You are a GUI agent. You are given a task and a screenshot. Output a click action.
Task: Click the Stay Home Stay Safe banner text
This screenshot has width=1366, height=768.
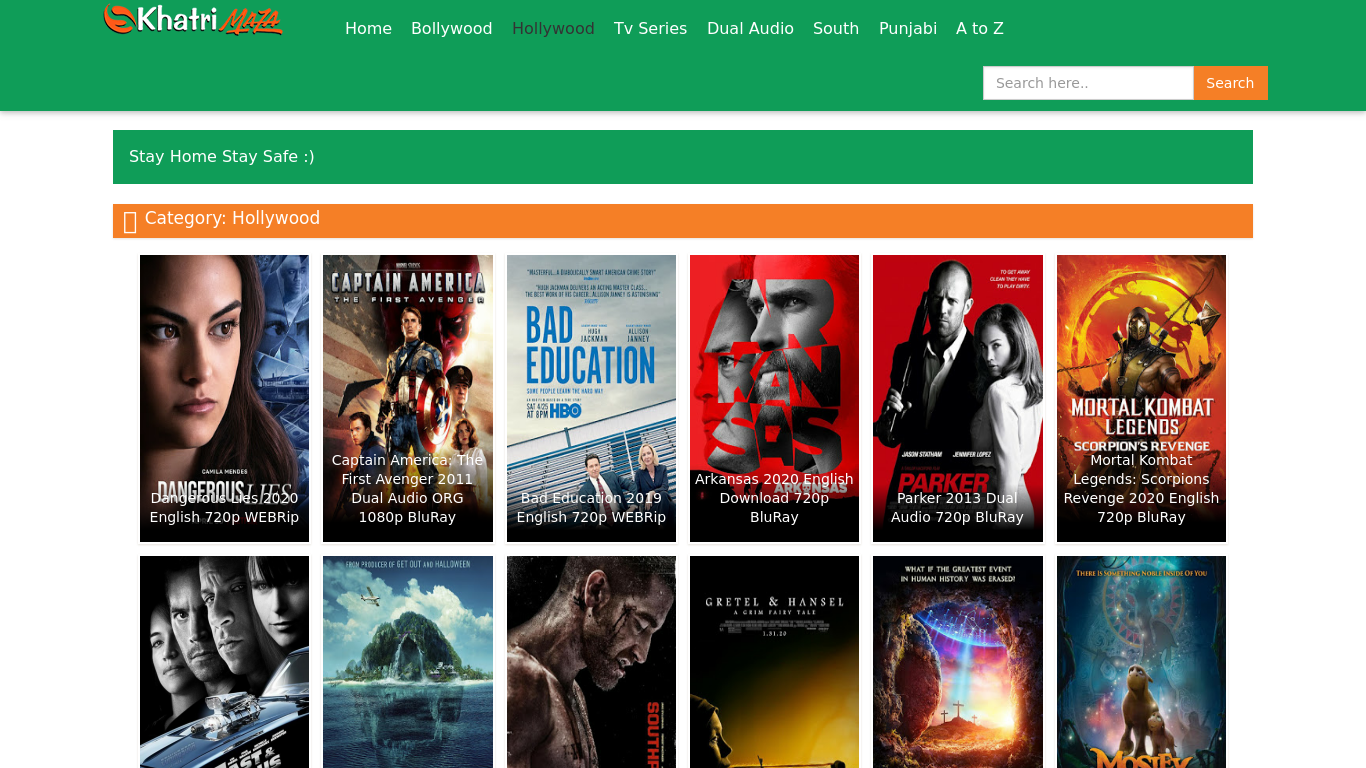pos(222,156)
